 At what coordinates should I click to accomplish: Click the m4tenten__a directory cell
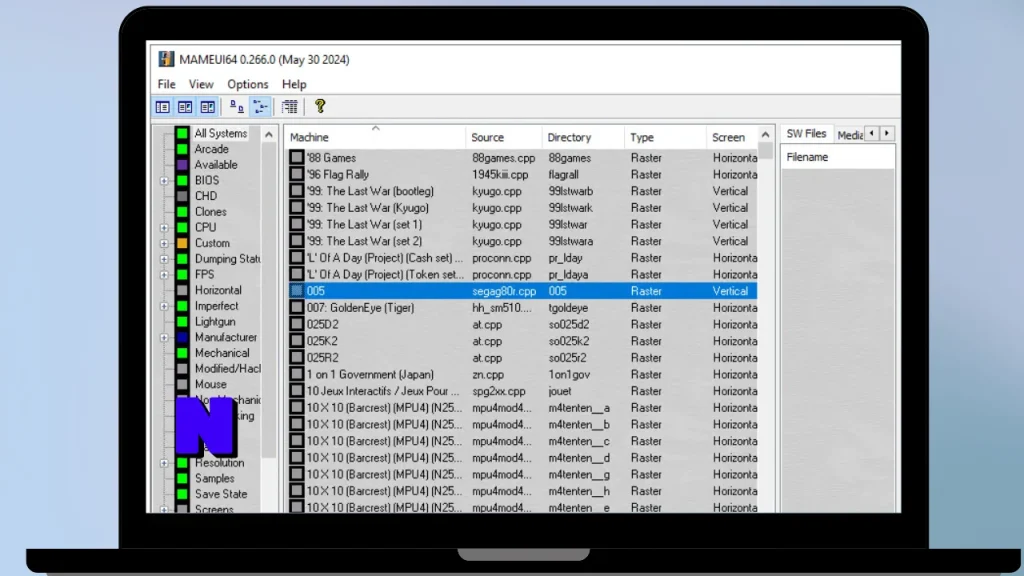pyautogui.click(x=579, y=408)
